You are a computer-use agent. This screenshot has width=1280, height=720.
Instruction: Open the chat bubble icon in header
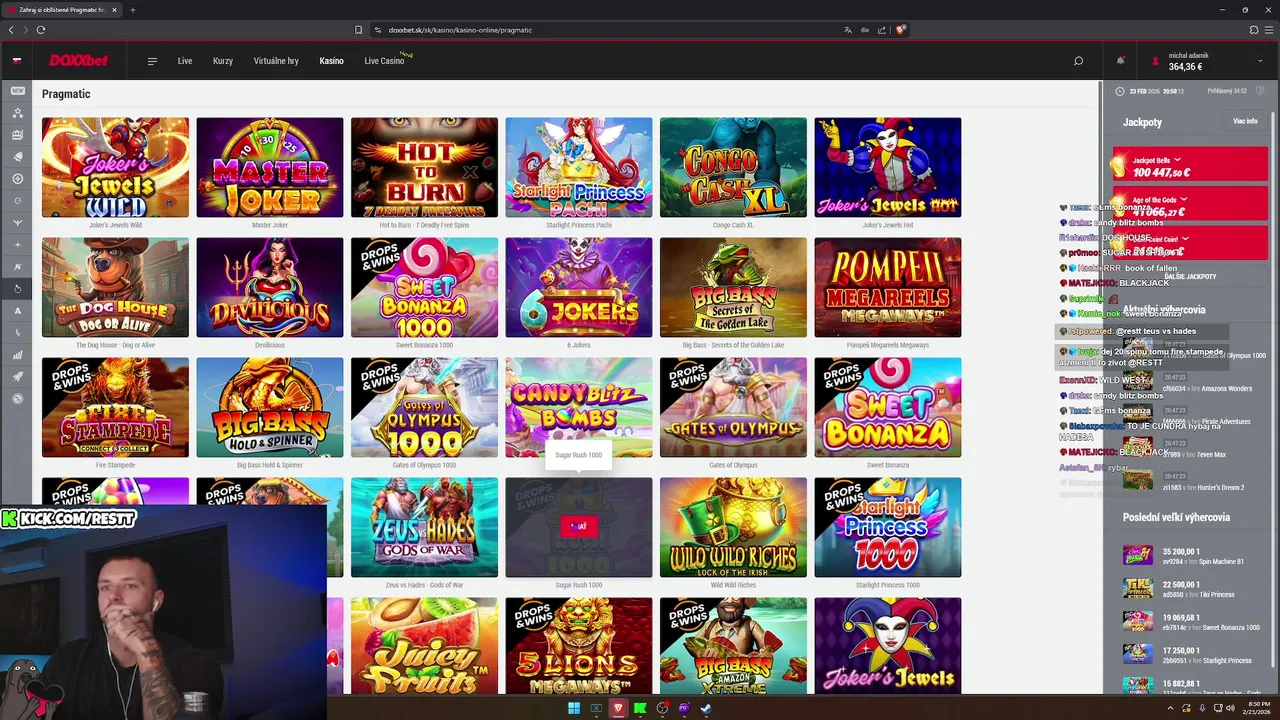point(1078,61)
